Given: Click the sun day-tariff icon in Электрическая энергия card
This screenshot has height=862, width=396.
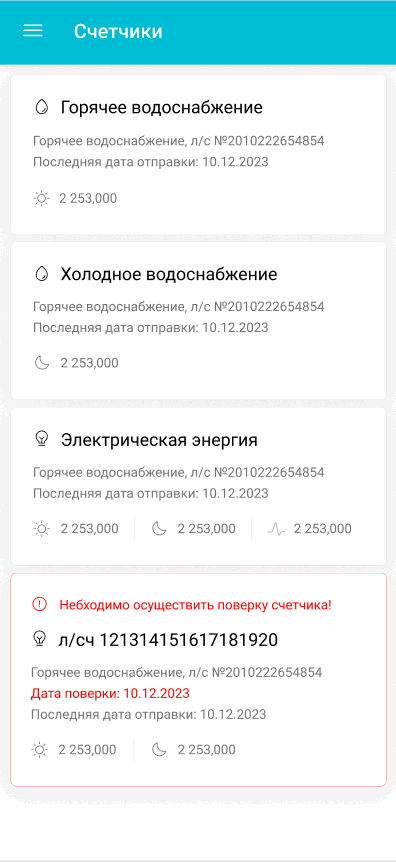Looking at the screenshot, I should (x=41, y=529).
